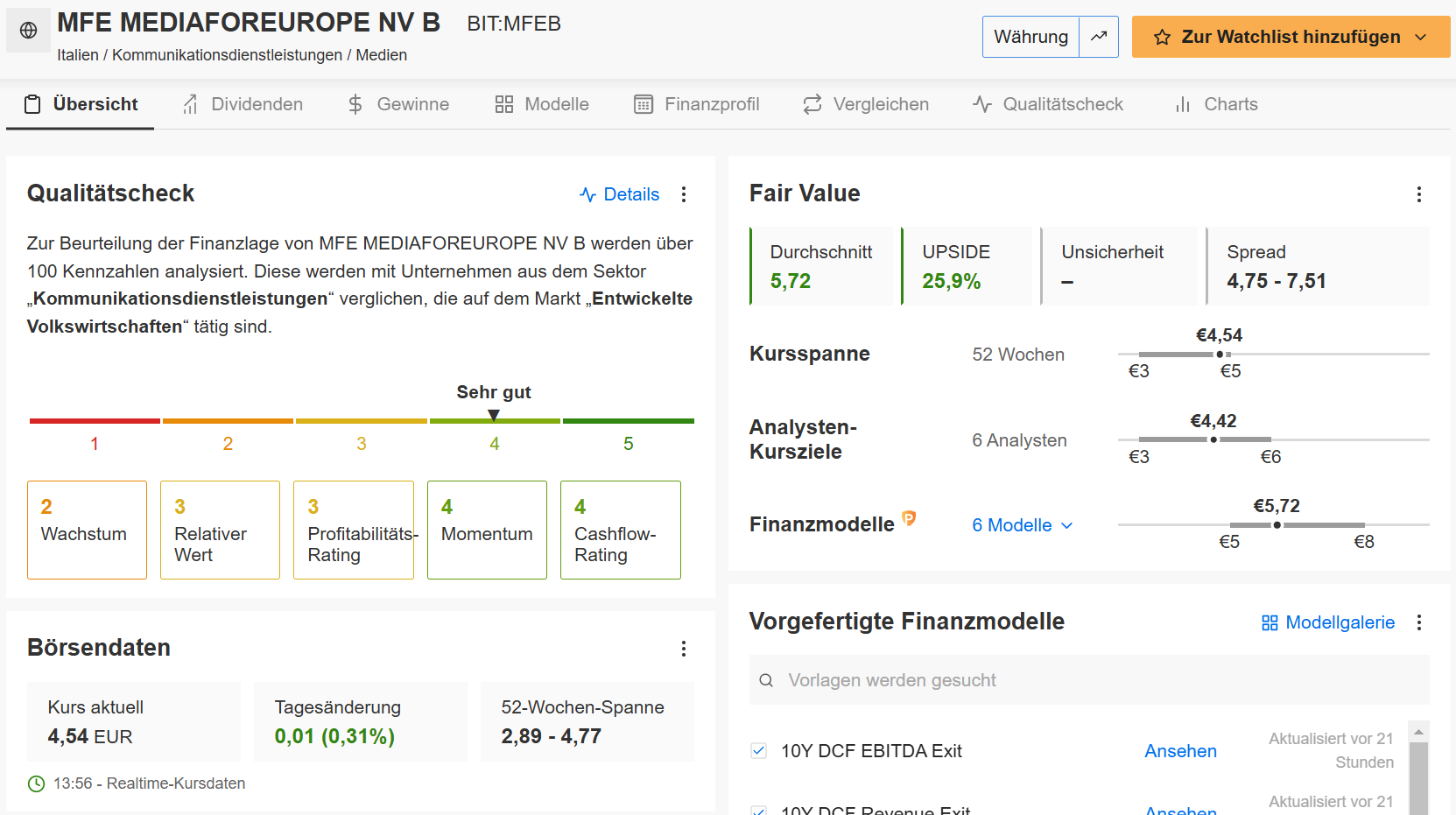This screenshot has width=1456, height=815.
Task: Click the Unsicherheit box
Action: pyautogui.click(x=1119, y=266)
